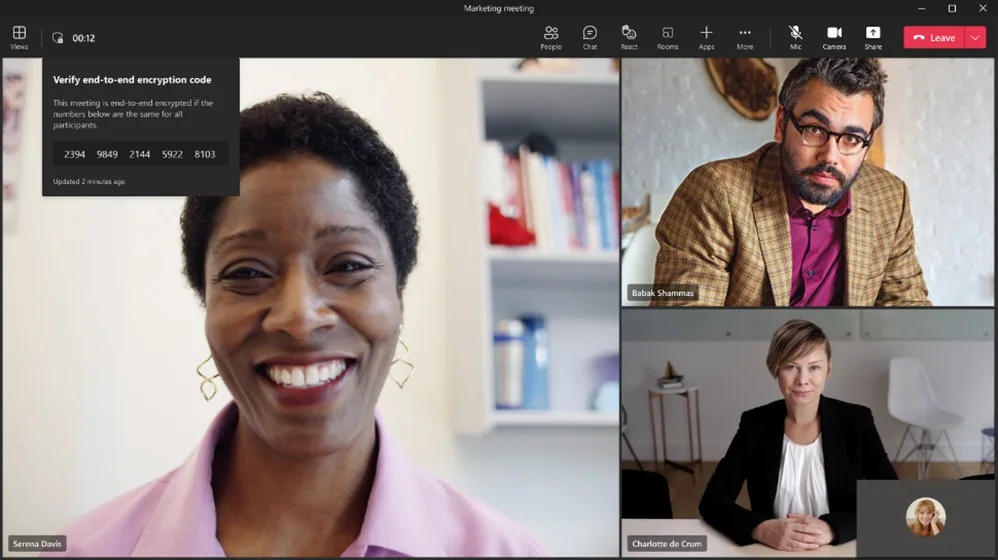Open the More actions menu
The height and width of the screenshot is (560, 998).
point(745,37)
